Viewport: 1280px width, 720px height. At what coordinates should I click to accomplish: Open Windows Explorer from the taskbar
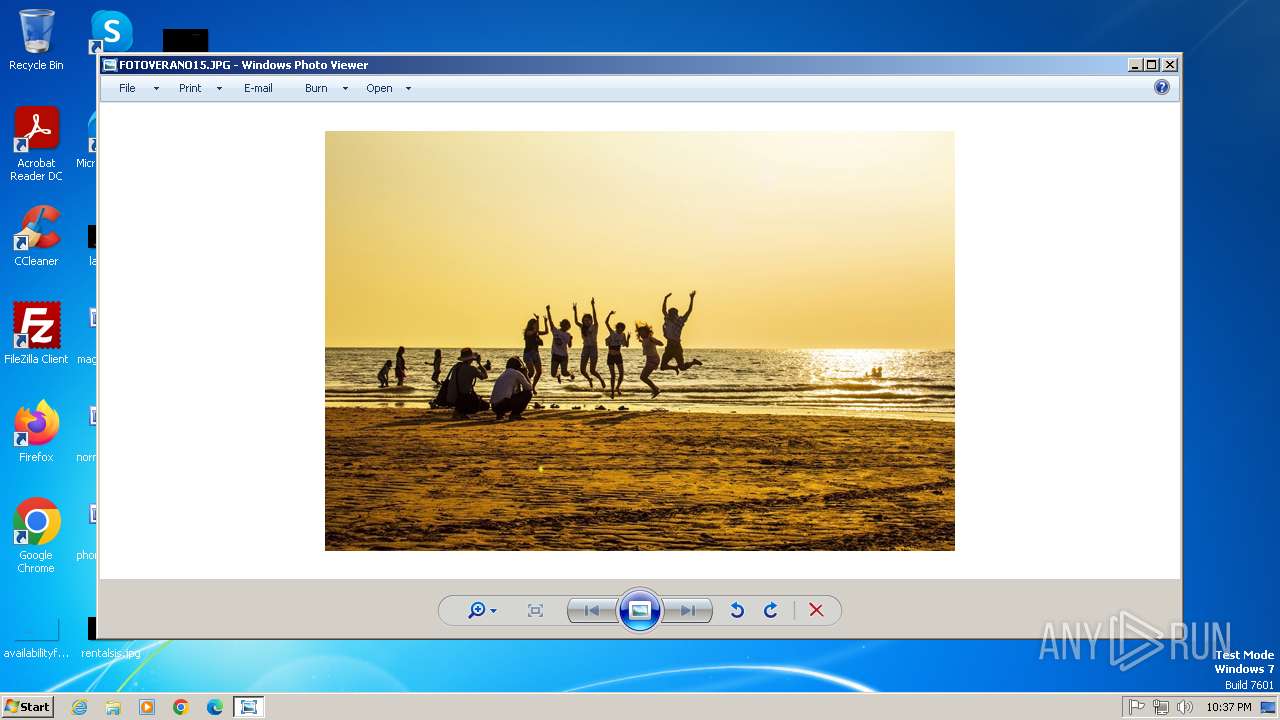click(113, 707)
